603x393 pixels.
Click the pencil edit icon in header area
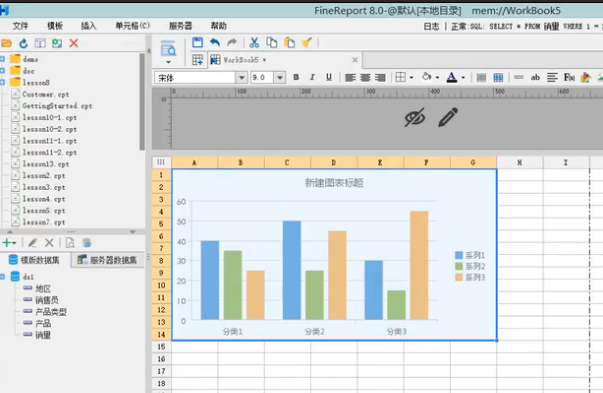tap(448, 117)
